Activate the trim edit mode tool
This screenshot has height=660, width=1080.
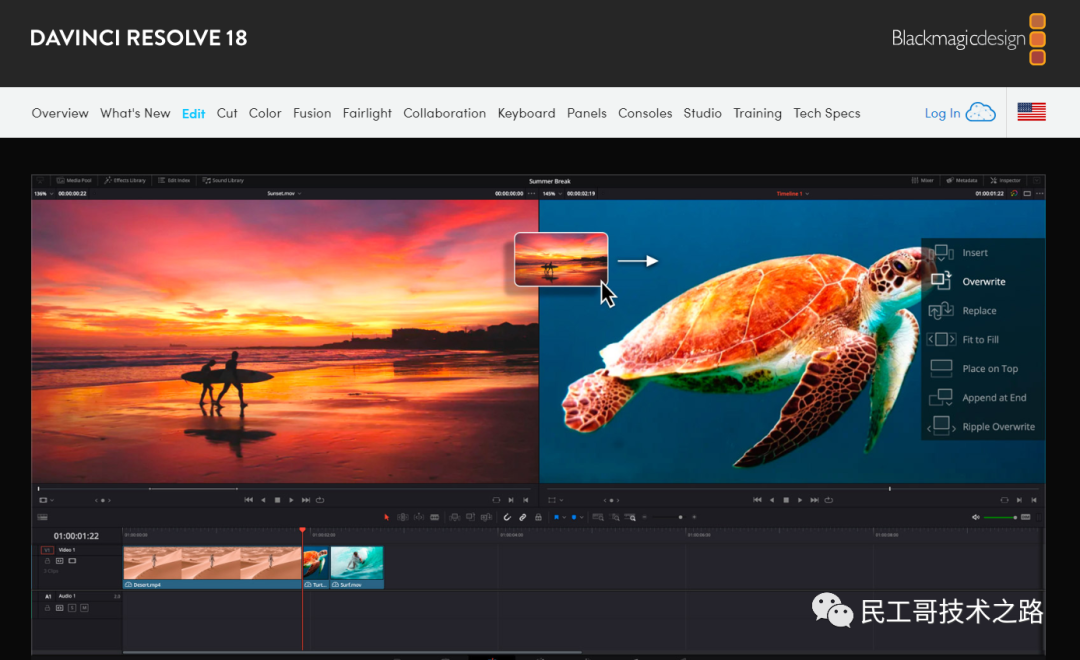click(x=403, y=517)
